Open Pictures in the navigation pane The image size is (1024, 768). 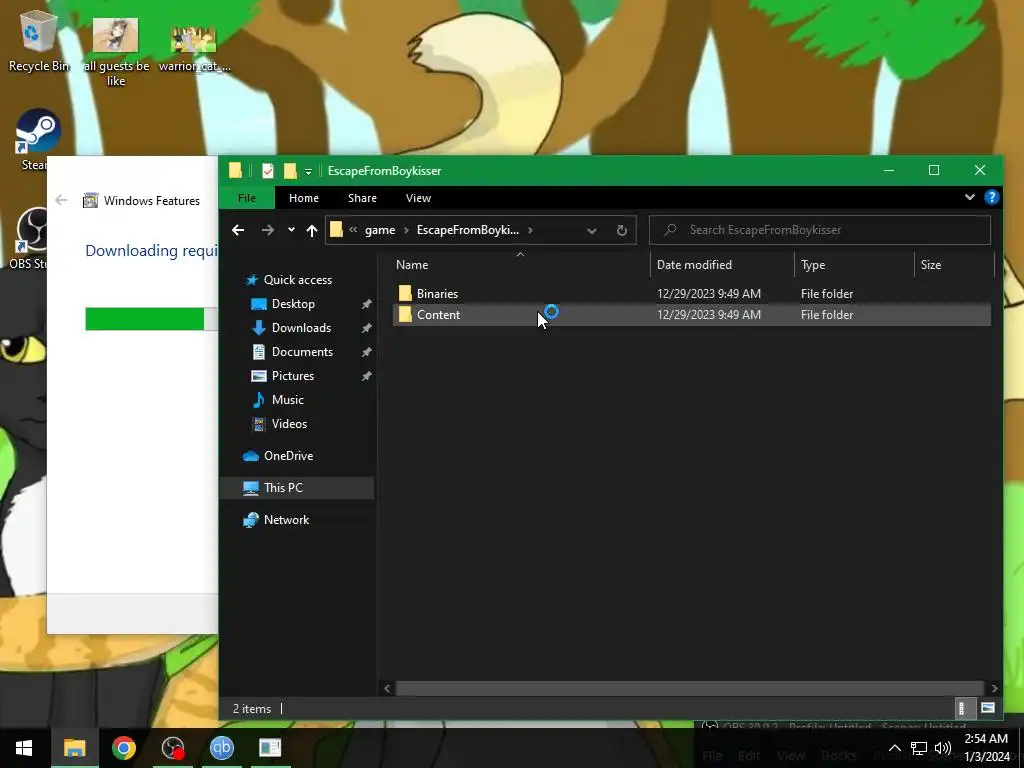coord(293,376)
